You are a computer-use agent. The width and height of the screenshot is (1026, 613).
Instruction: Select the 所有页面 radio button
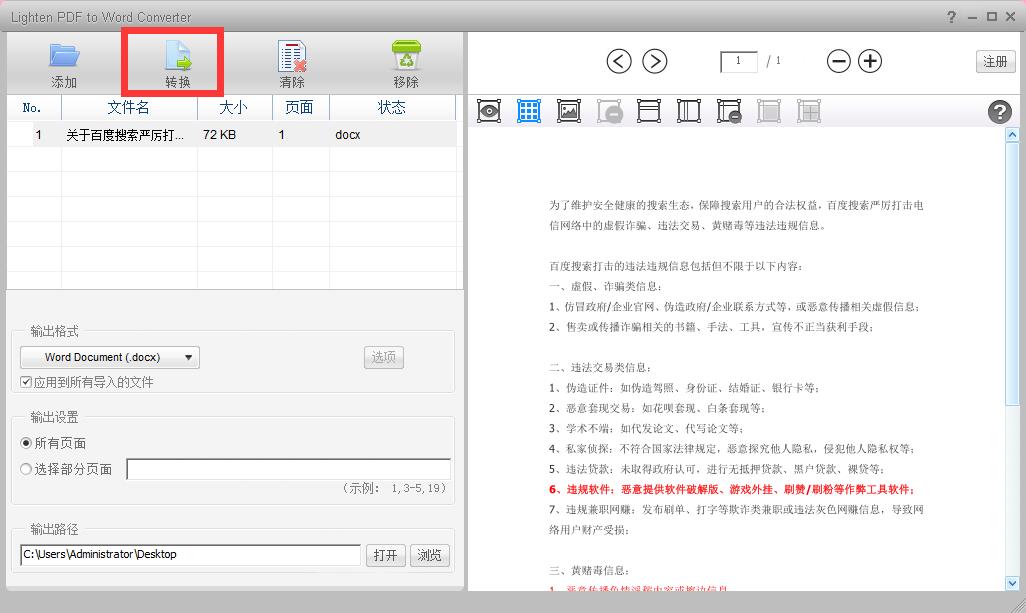tap(26, 443)
